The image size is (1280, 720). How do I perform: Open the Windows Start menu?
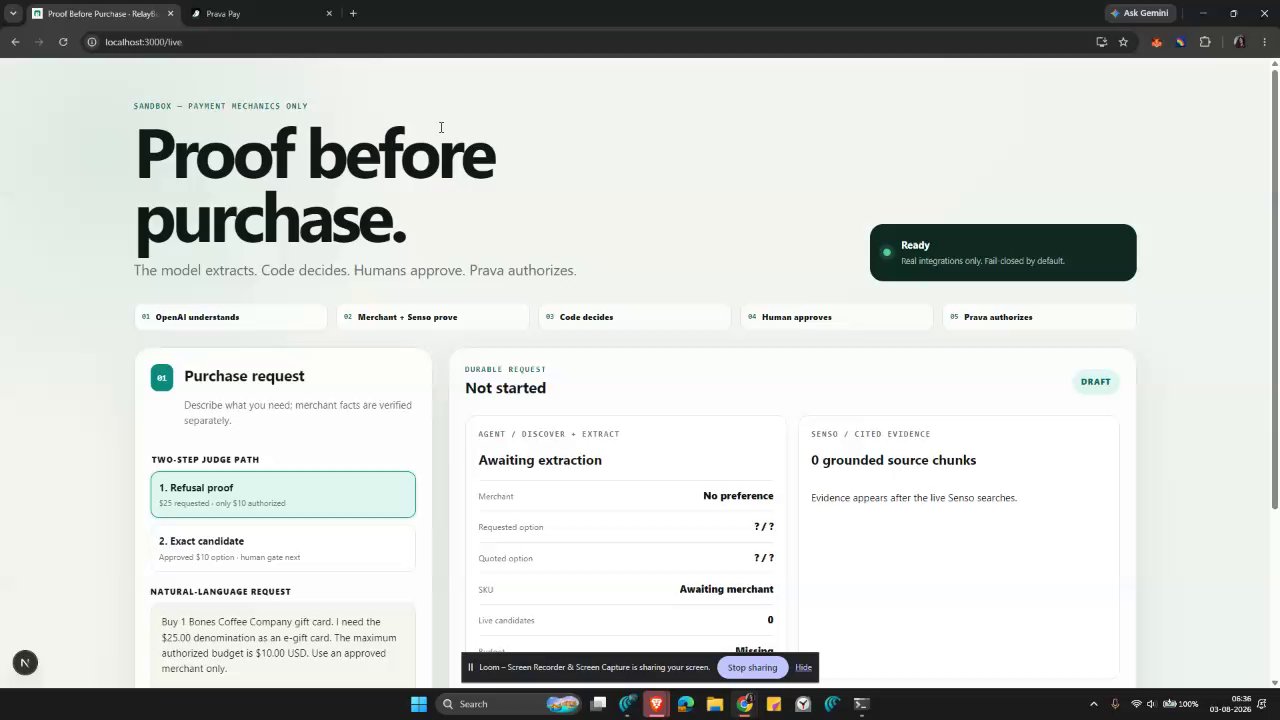tap(419, 704)
